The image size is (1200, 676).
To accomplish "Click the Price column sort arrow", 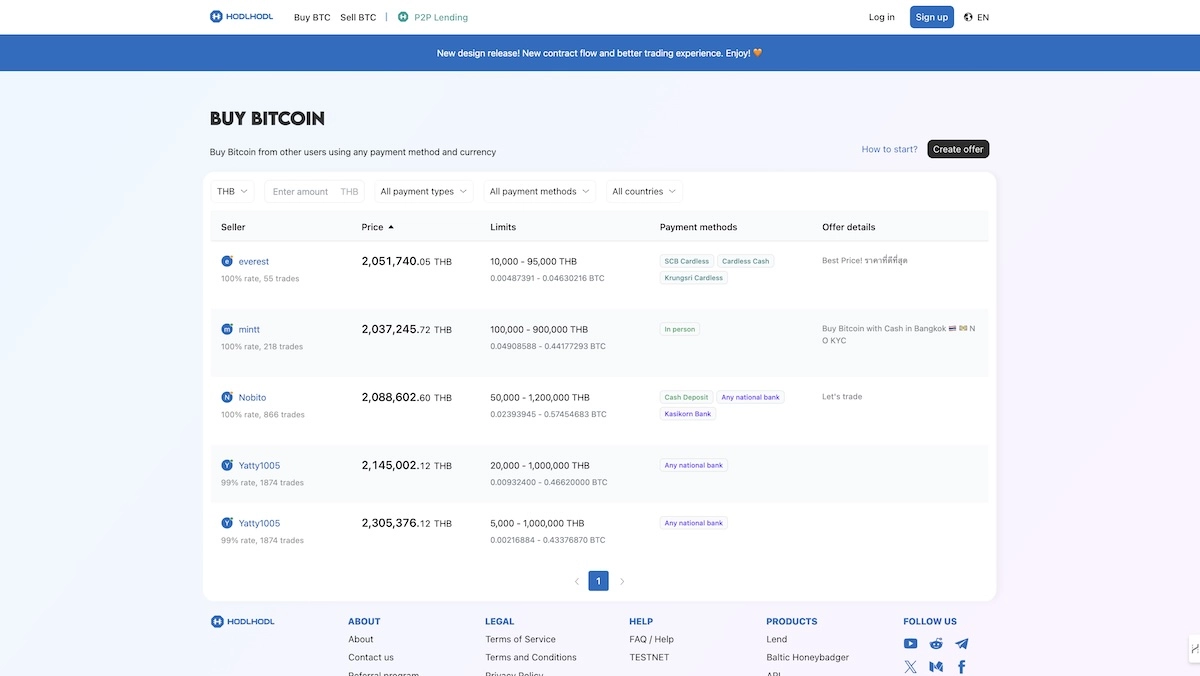I will click(391, 227).
